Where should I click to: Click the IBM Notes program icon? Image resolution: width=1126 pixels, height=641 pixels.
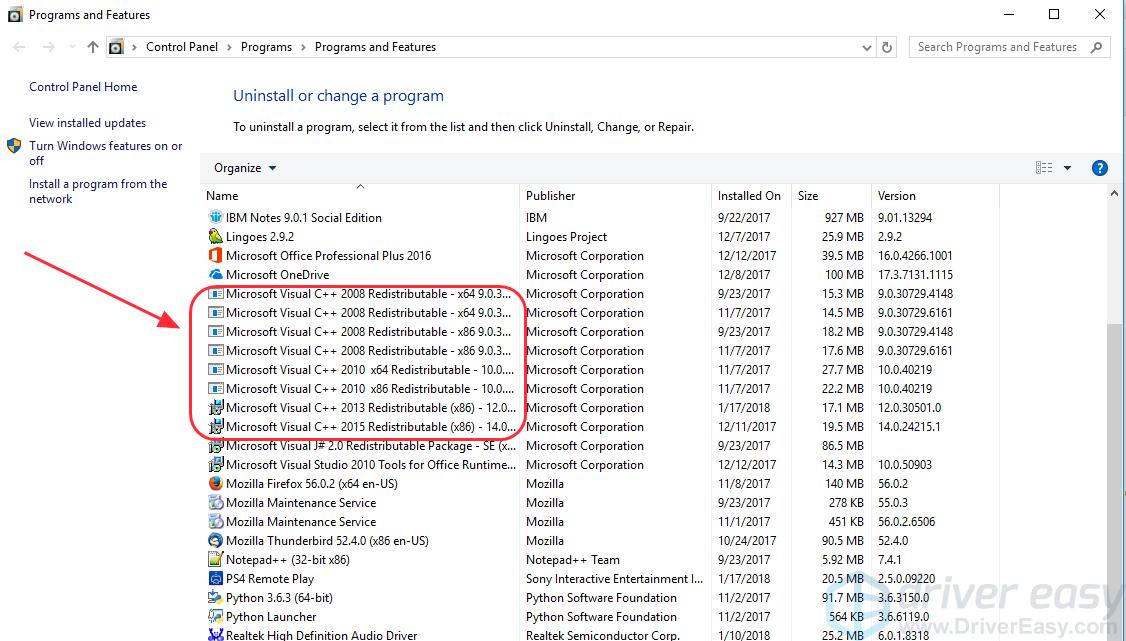click(x=215, y=218)
